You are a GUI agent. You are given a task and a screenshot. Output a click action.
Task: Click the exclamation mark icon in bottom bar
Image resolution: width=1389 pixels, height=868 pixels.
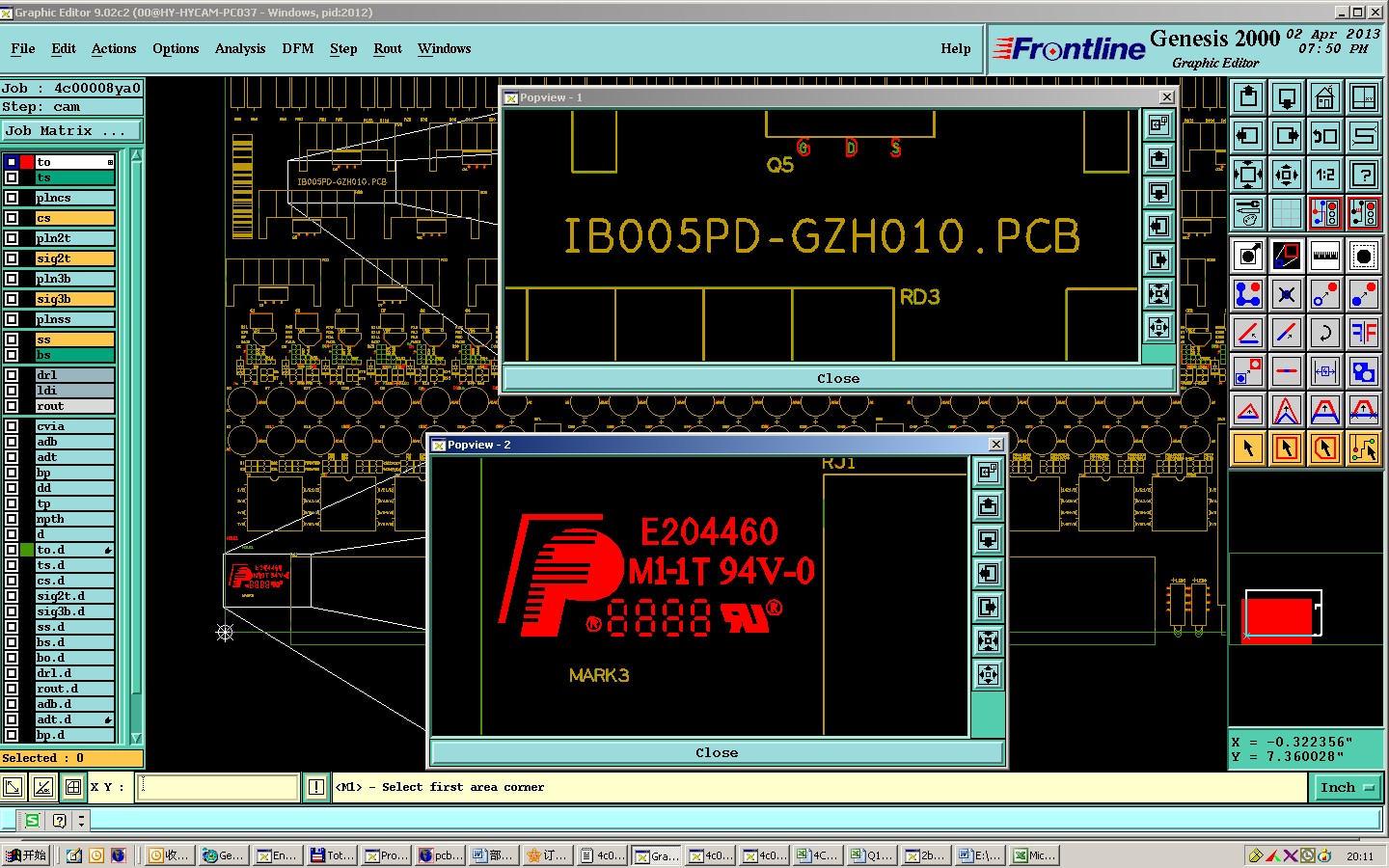[x=315, y=787]
